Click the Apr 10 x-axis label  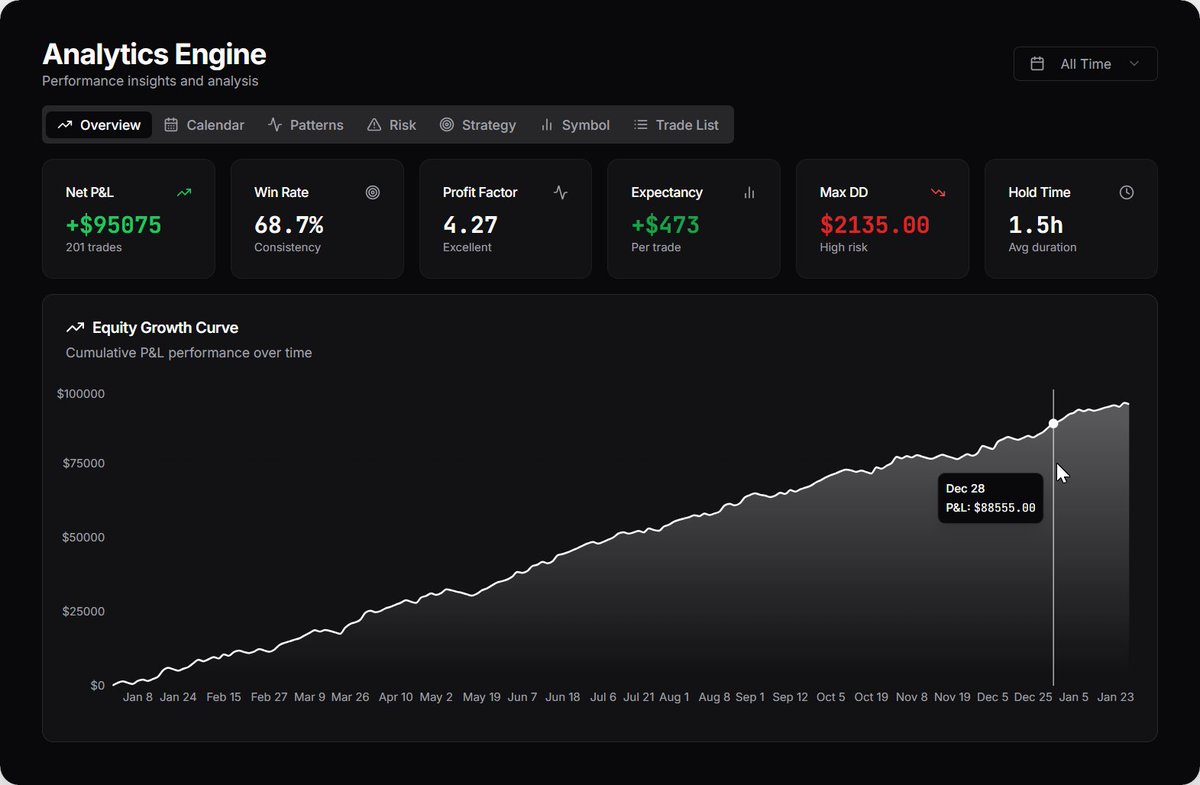pyautogui.click(x=395, y=697)
